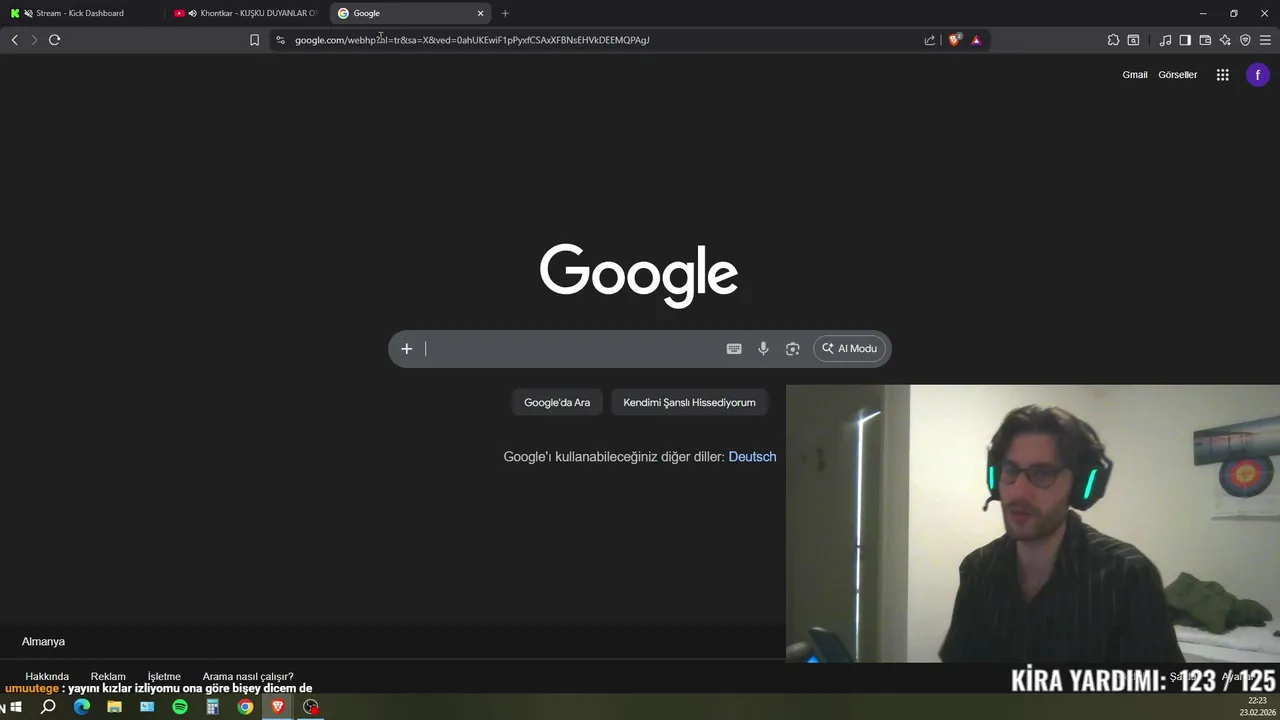This screenshot has height=720, width=1280.
Task: Click the Almanya location text
Action: (43, 642)
